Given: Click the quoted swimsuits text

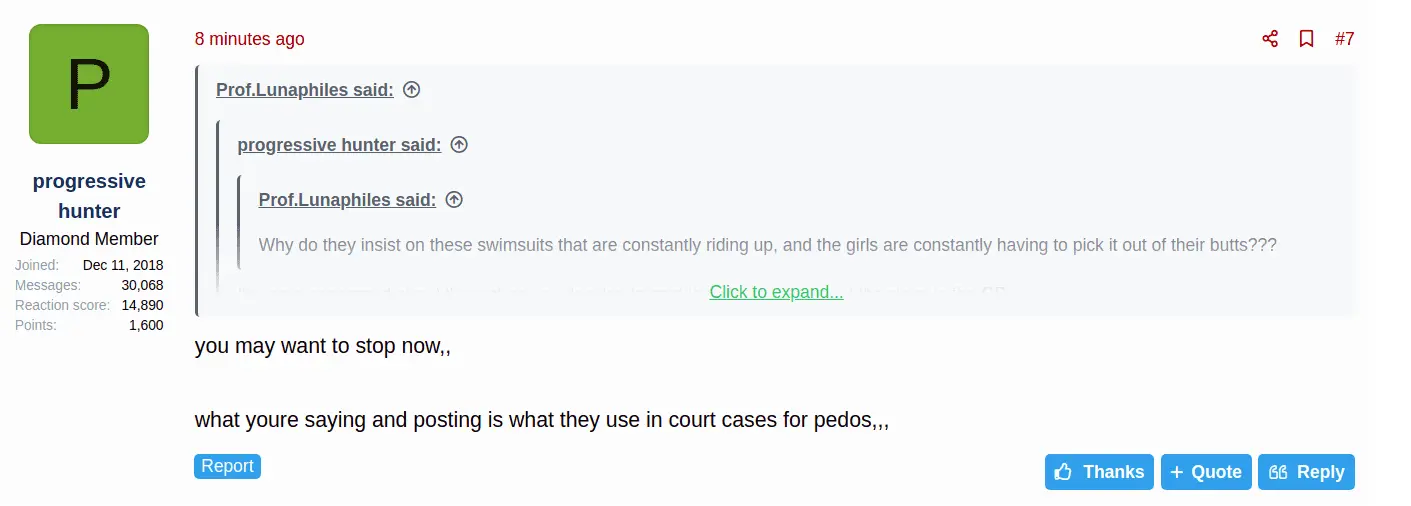Looking at the screenshot, I should (767, 245).
